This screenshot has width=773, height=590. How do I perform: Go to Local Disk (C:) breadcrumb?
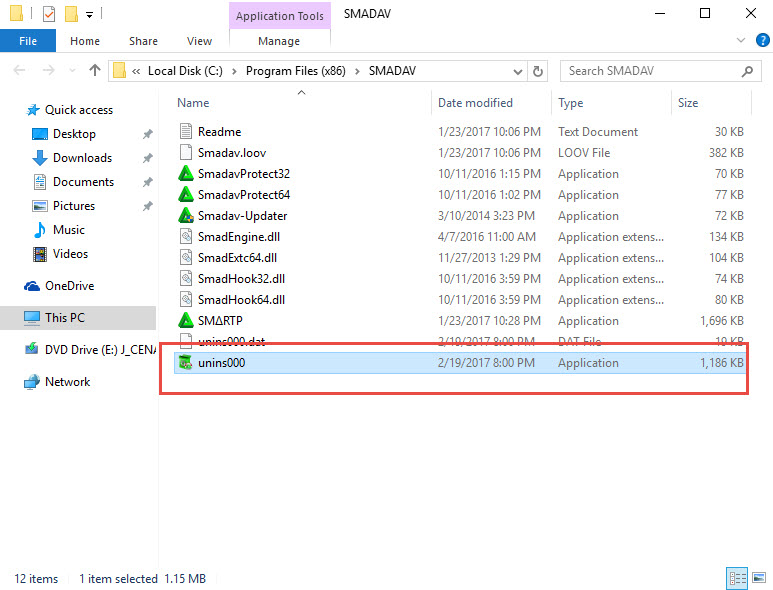point(185,71)
